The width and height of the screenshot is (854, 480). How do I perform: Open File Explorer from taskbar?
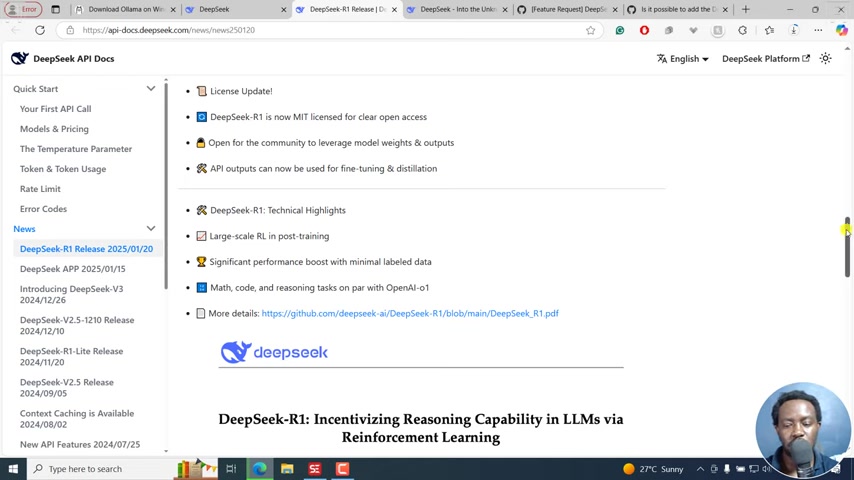click(287, 469)
